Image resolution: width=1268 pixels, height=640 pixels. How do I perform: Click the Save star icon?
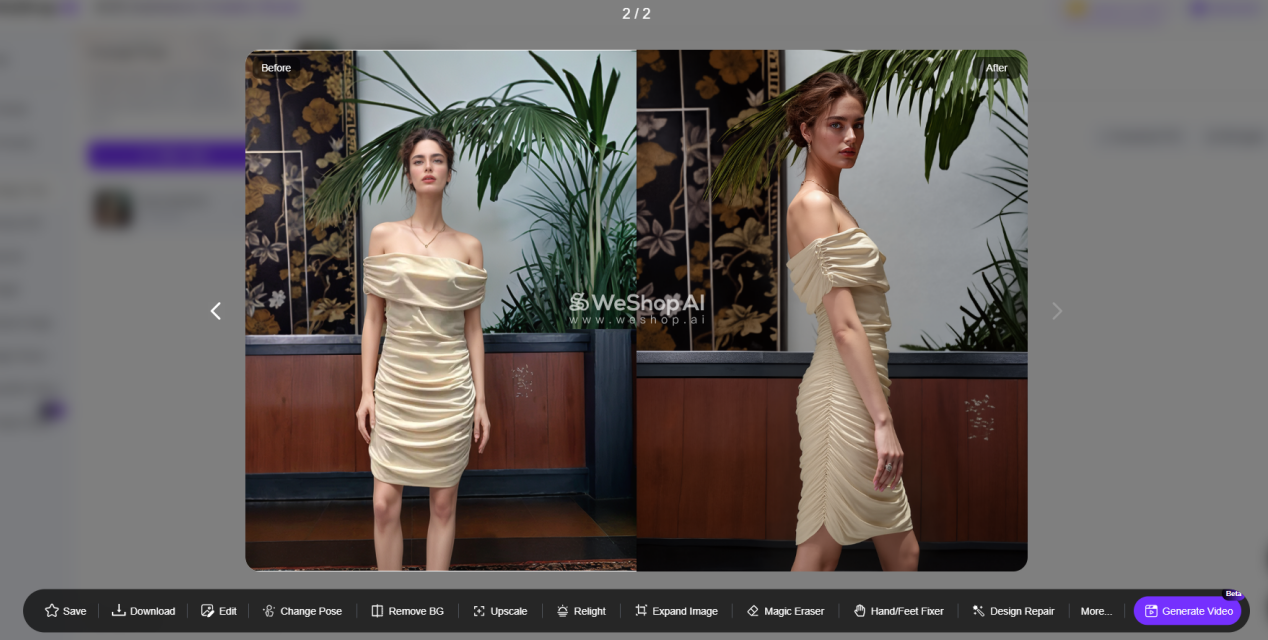click(x=52, y=611)
